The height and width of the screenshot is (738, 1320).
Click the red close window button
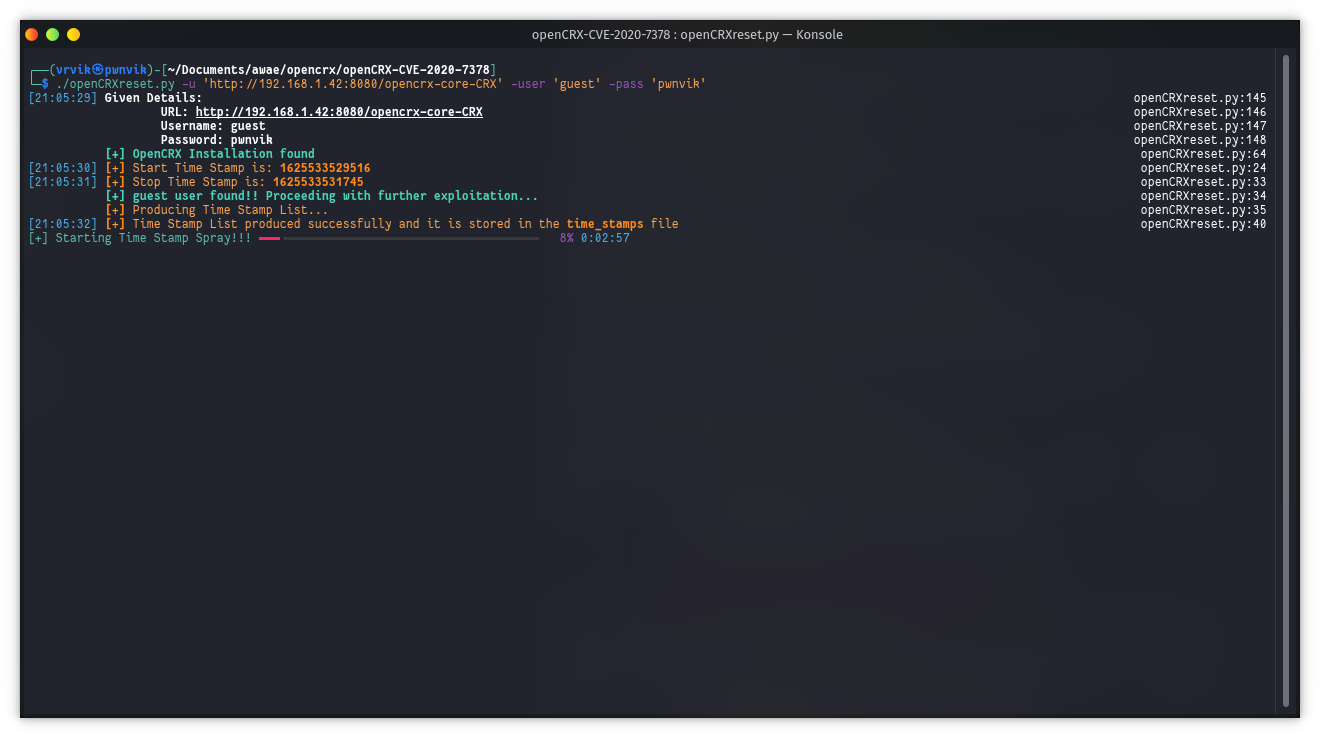click(x=32, y=34)
